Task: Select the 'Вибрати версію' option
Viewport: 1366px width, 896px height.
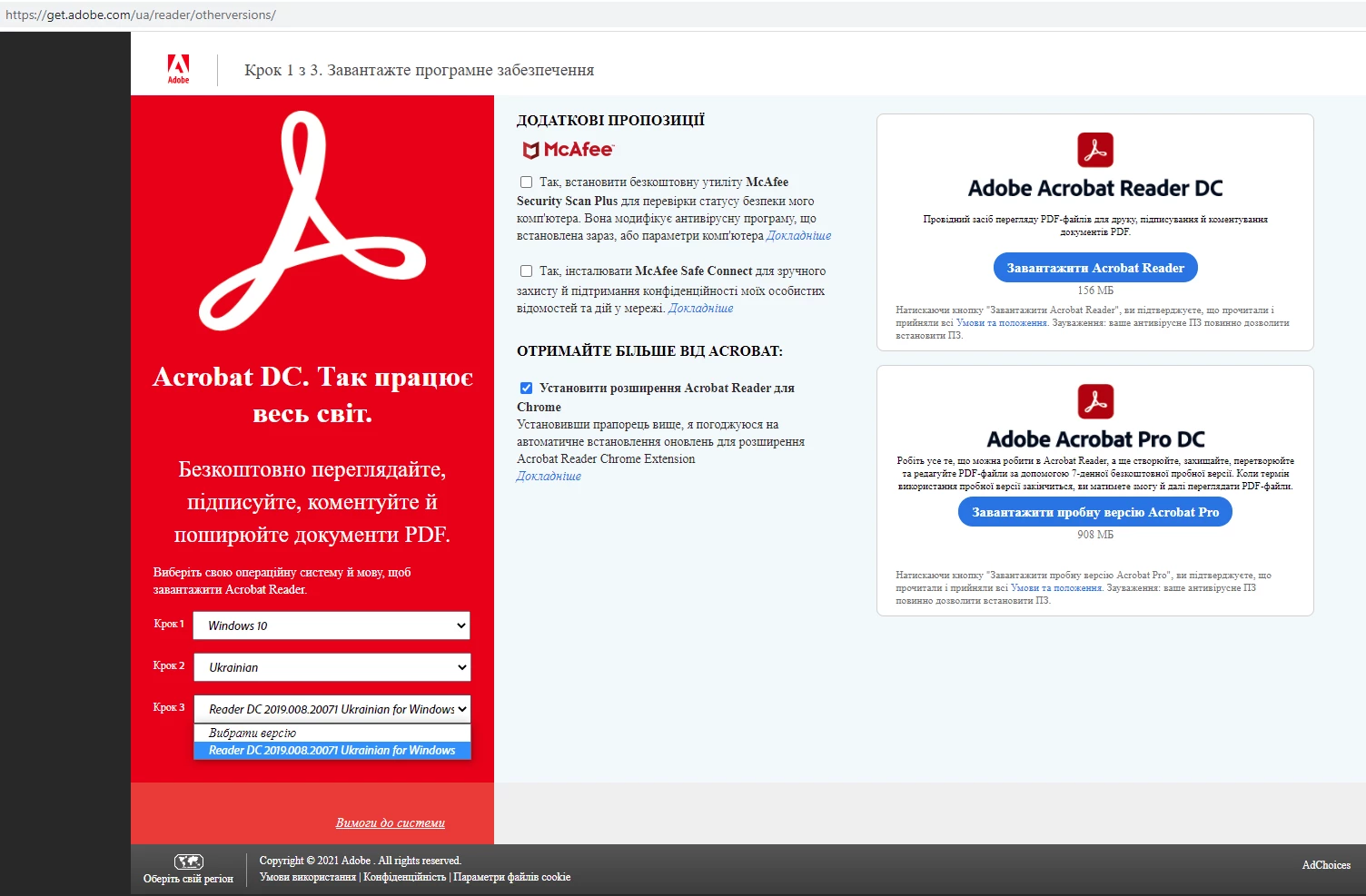Action: pos(332,733)
